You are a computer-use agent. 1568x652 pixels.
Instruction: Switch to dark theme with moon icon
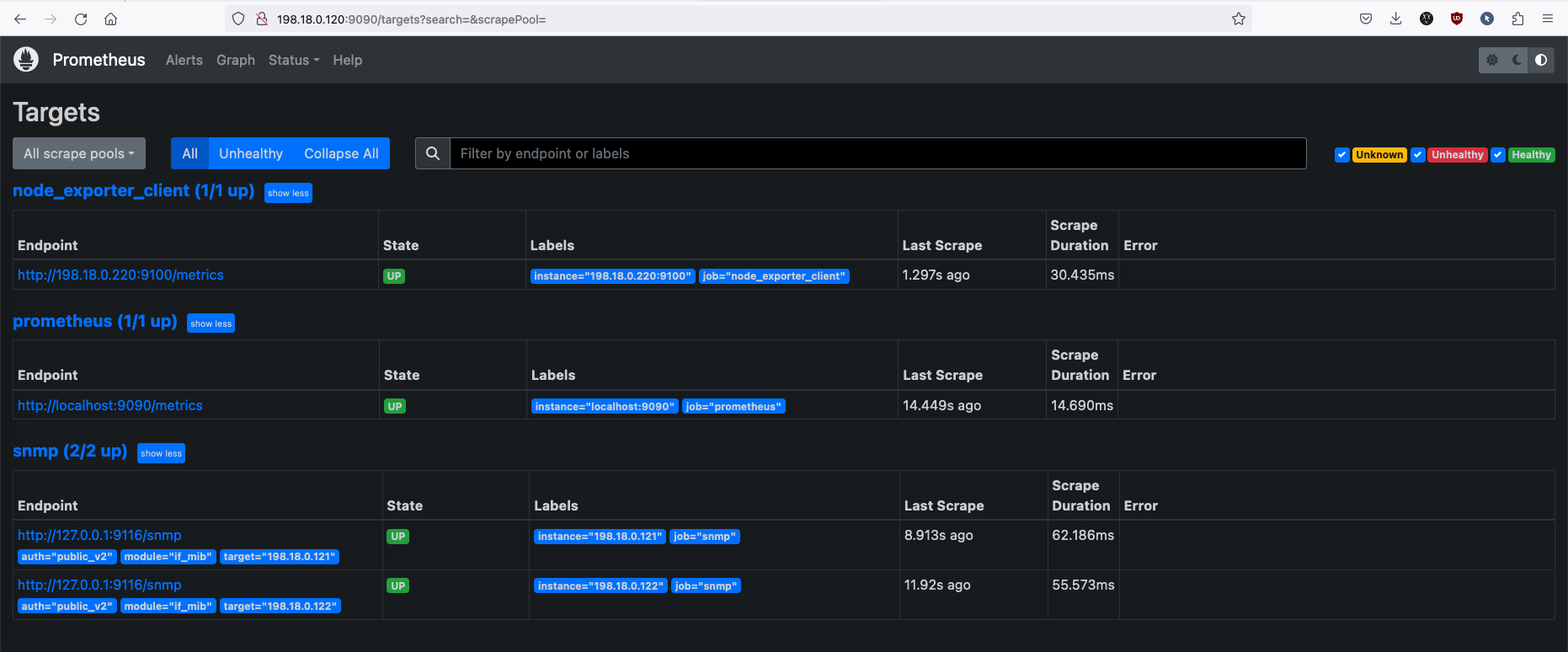(x=1517, y=60)
